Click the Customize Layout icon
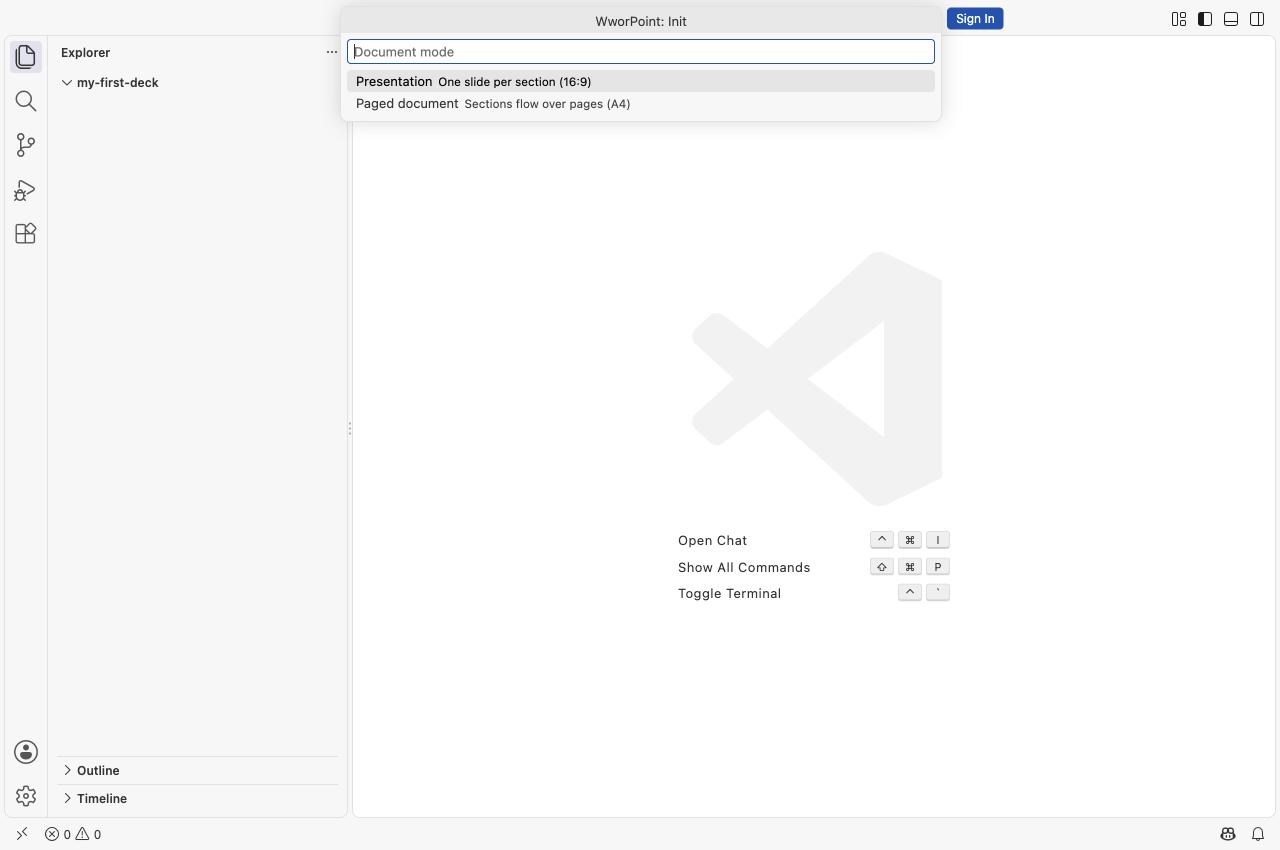Viewport: 1280px width, 850px height. tap(1179, 19)
